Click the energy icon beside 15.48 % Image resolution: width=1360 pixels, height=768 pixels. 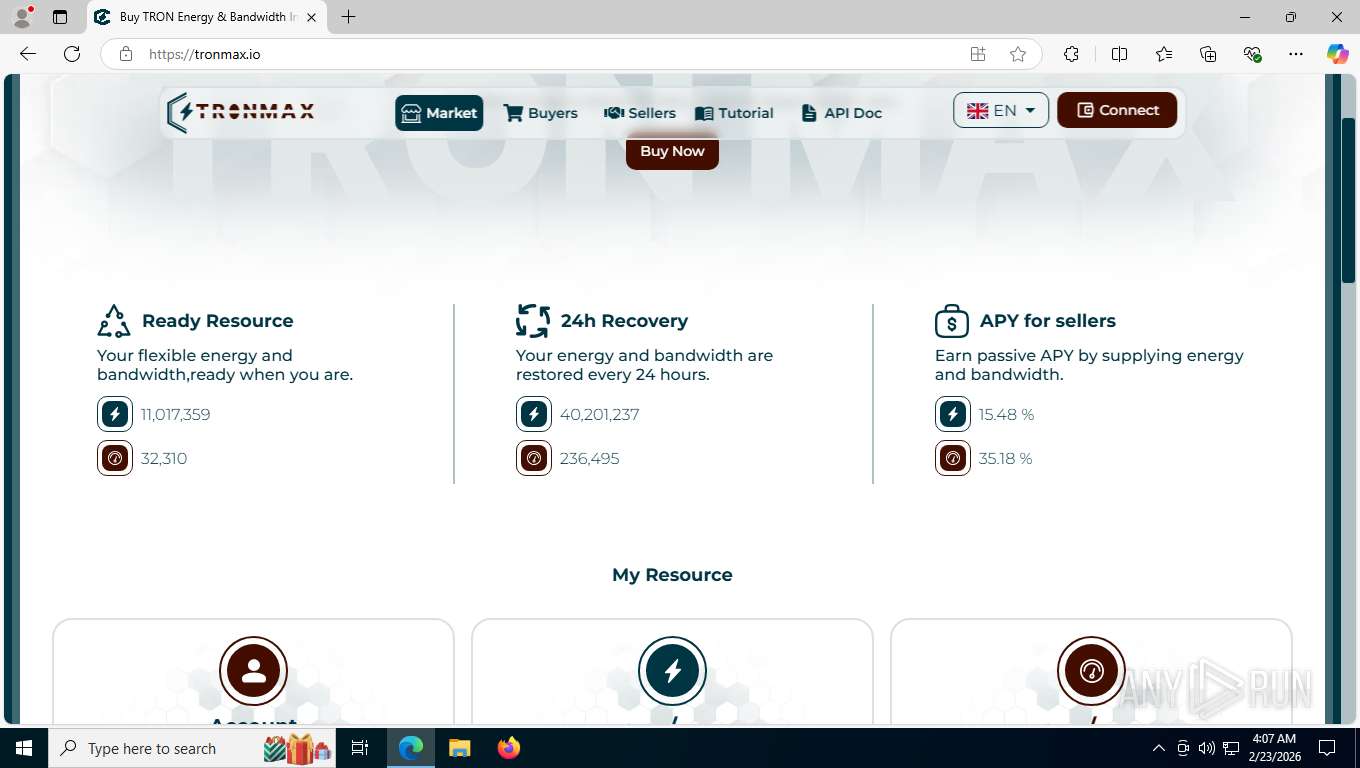coord(953,414)
